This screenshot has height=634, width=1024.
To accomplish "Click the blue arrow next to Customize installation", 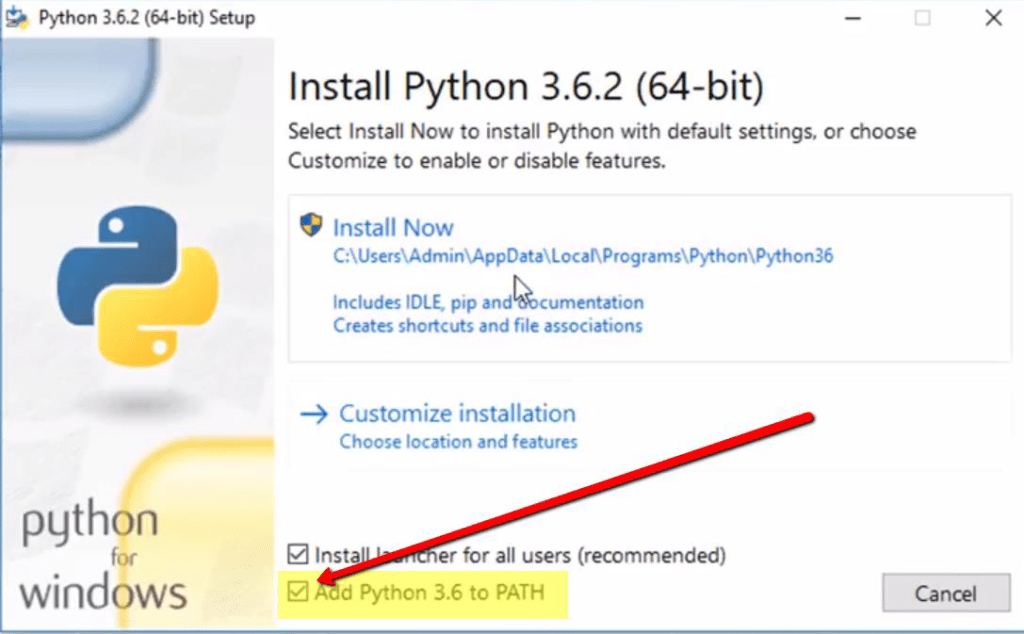I will tap(313, 414).
